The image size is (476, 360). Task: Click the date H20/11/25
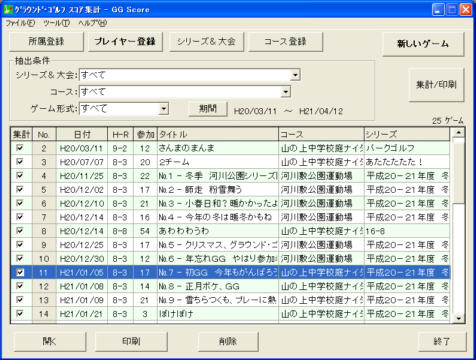point(82,176)
